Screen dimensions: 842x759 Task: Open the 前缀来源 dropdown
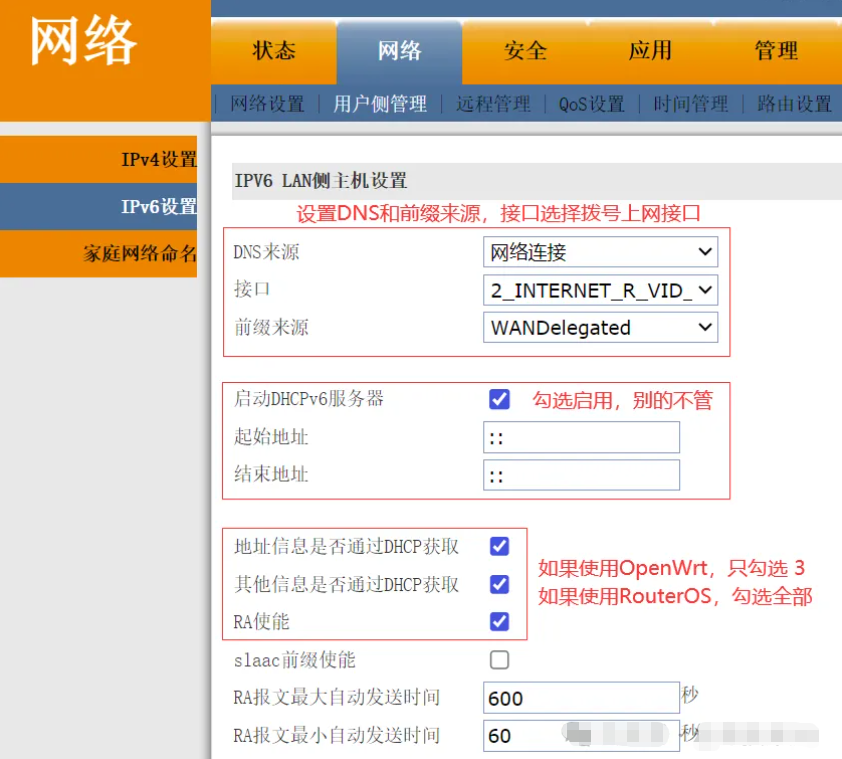[x=600, y=327]
